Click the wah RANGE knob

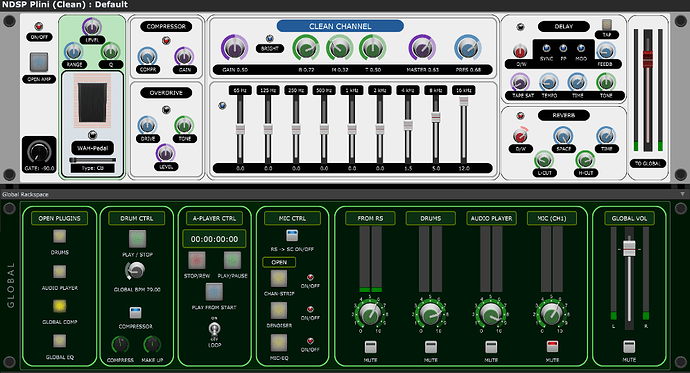(73, 51)
